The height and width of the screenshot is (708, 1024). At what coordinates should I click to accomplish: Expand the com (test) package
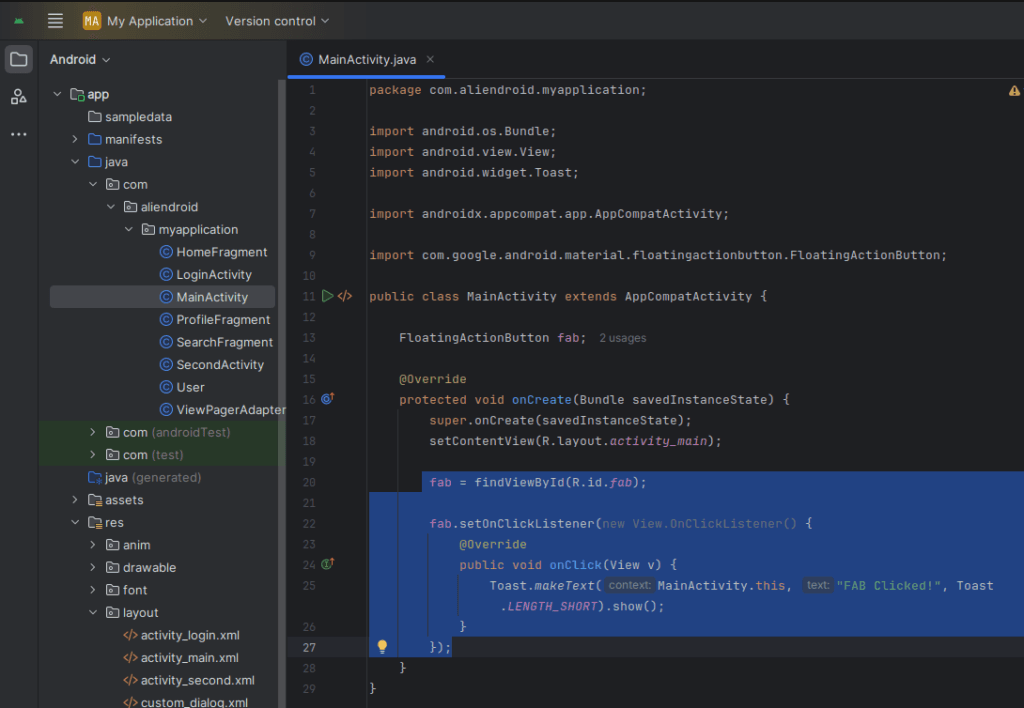(93, 455)
